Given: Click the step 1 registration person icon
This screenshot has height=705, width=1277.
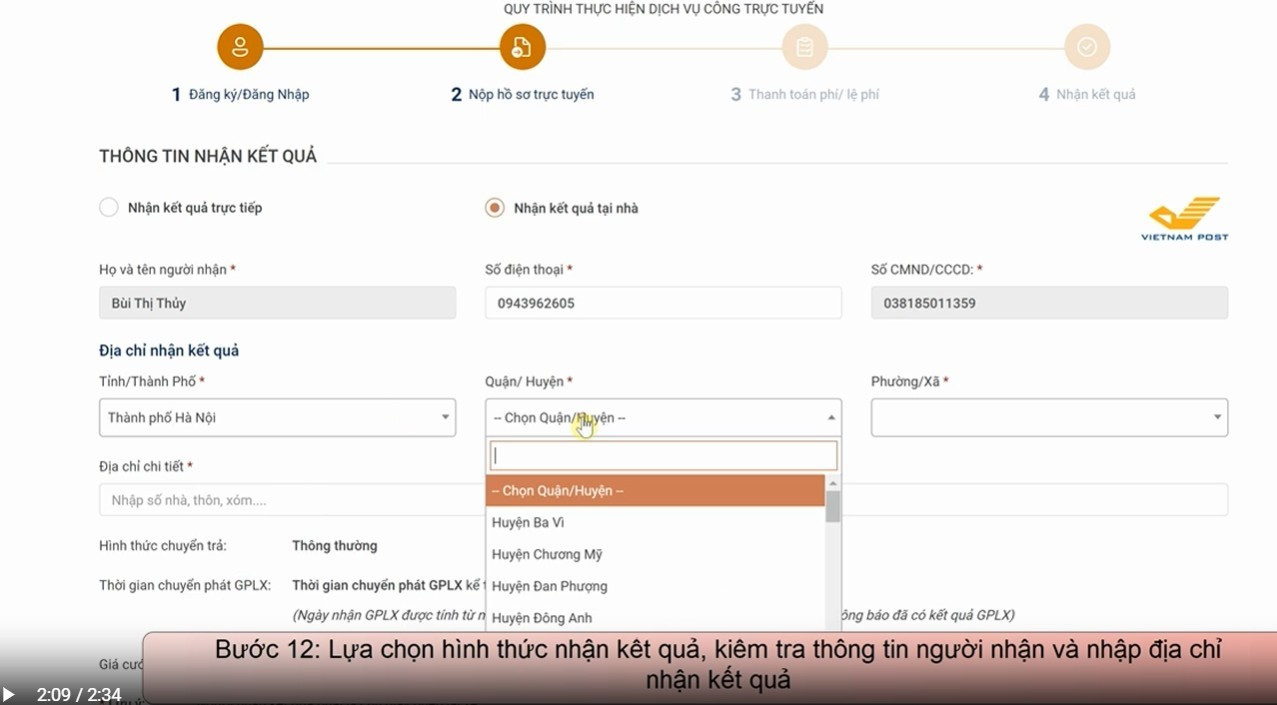Looking at the screenshot, I should 239,46.
